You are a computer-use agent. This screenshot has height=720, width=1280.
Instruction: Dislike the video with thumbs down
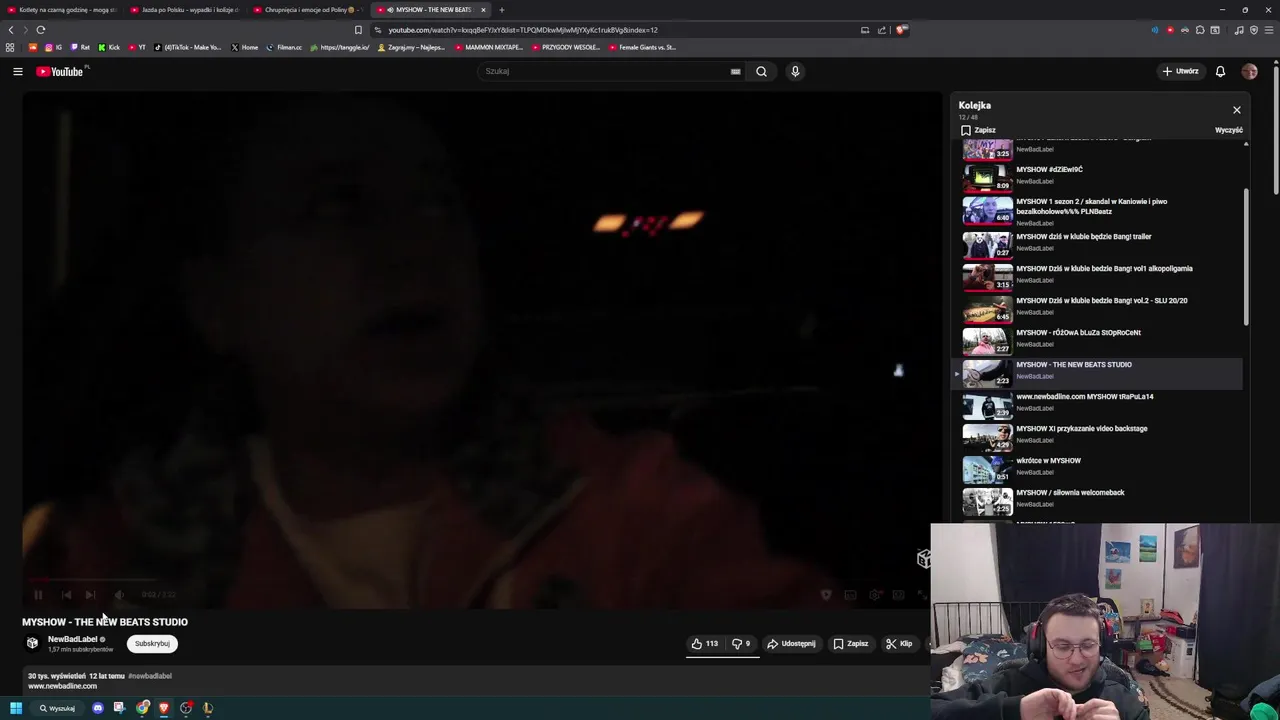(741, 644)
